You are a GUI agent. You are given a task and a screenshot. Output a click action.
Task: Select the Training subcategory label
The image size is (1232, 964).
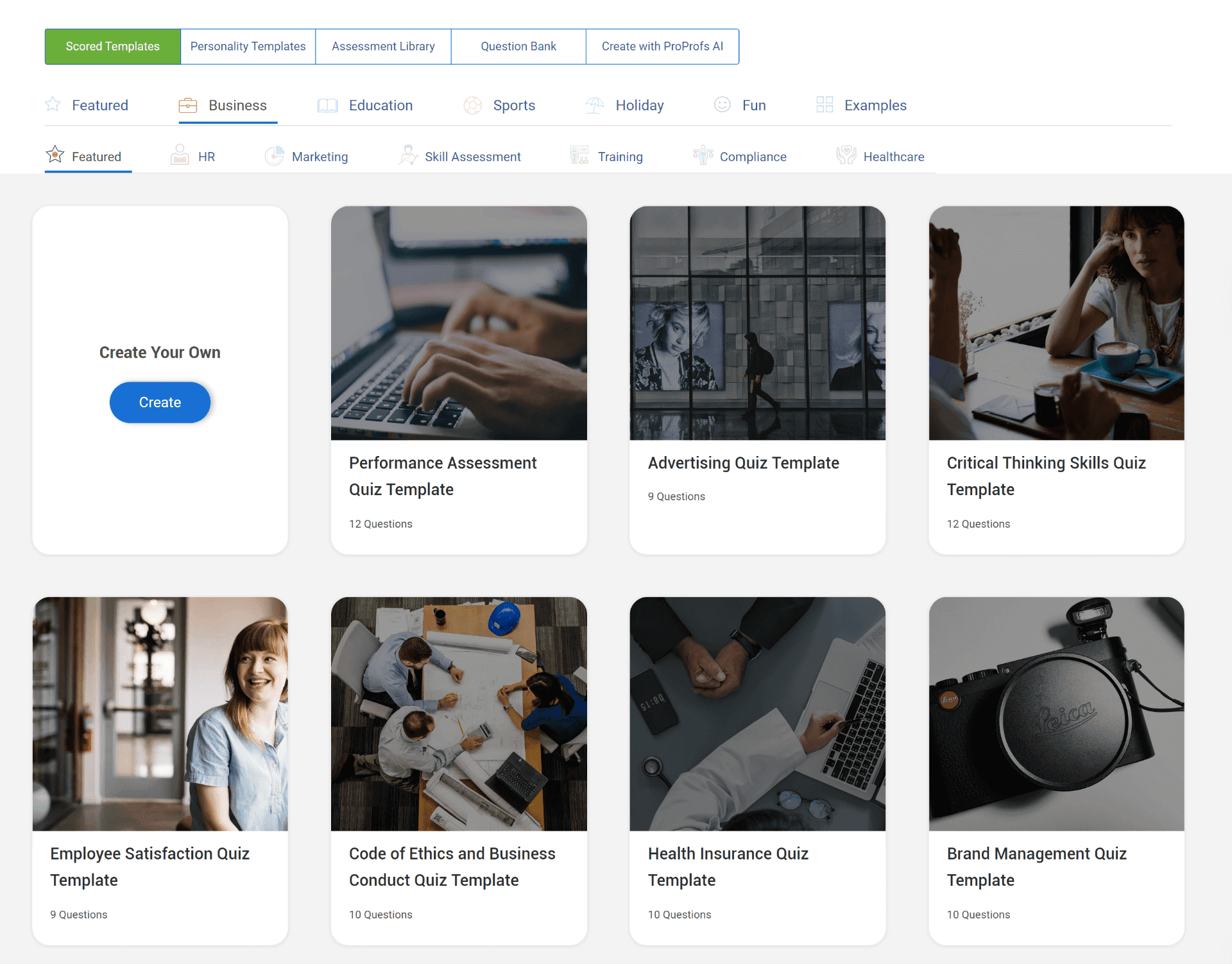coord(620,156)
